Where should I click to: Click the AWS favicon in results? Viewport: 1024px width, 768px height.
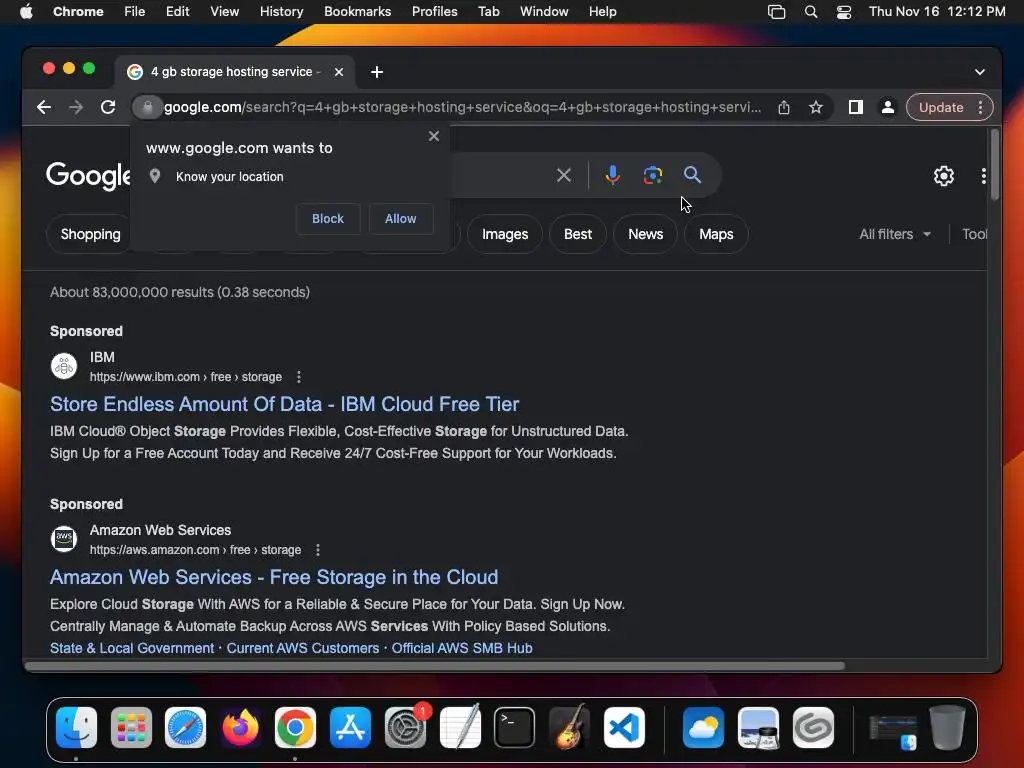point(64,539)
